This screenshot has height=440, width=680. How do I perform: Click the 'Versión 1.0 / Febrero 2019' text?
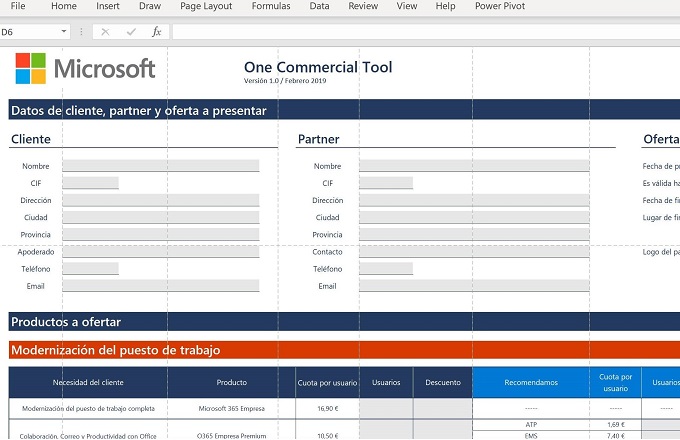[285, 81]
